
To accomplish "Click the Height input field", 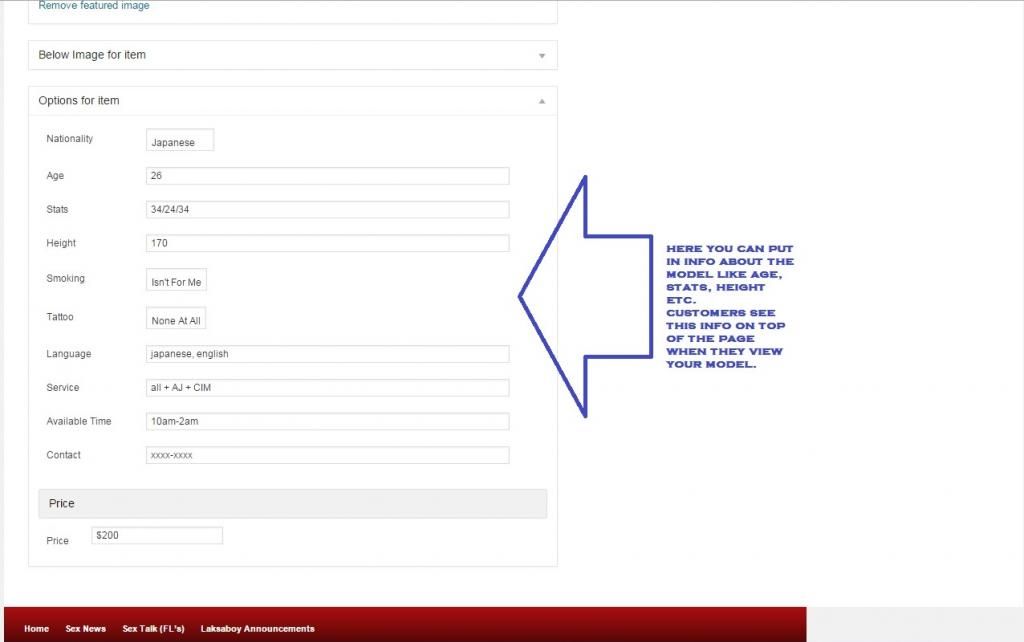I will [327, 243].
